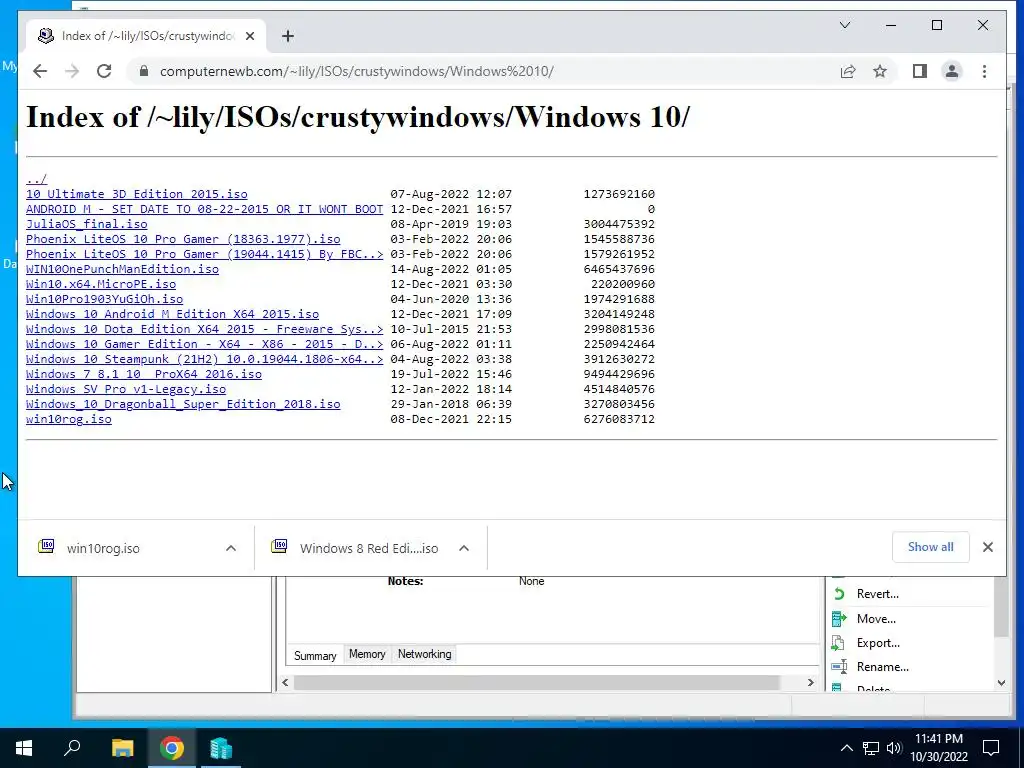
Task: Close the downloads bar
Action: (987, 547)
